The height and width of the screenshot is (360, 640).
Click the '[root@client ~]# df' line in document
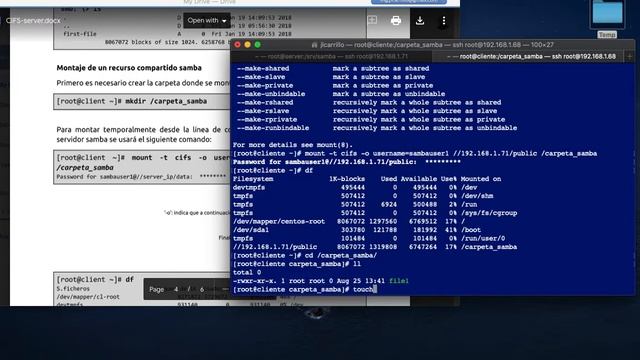95,280
